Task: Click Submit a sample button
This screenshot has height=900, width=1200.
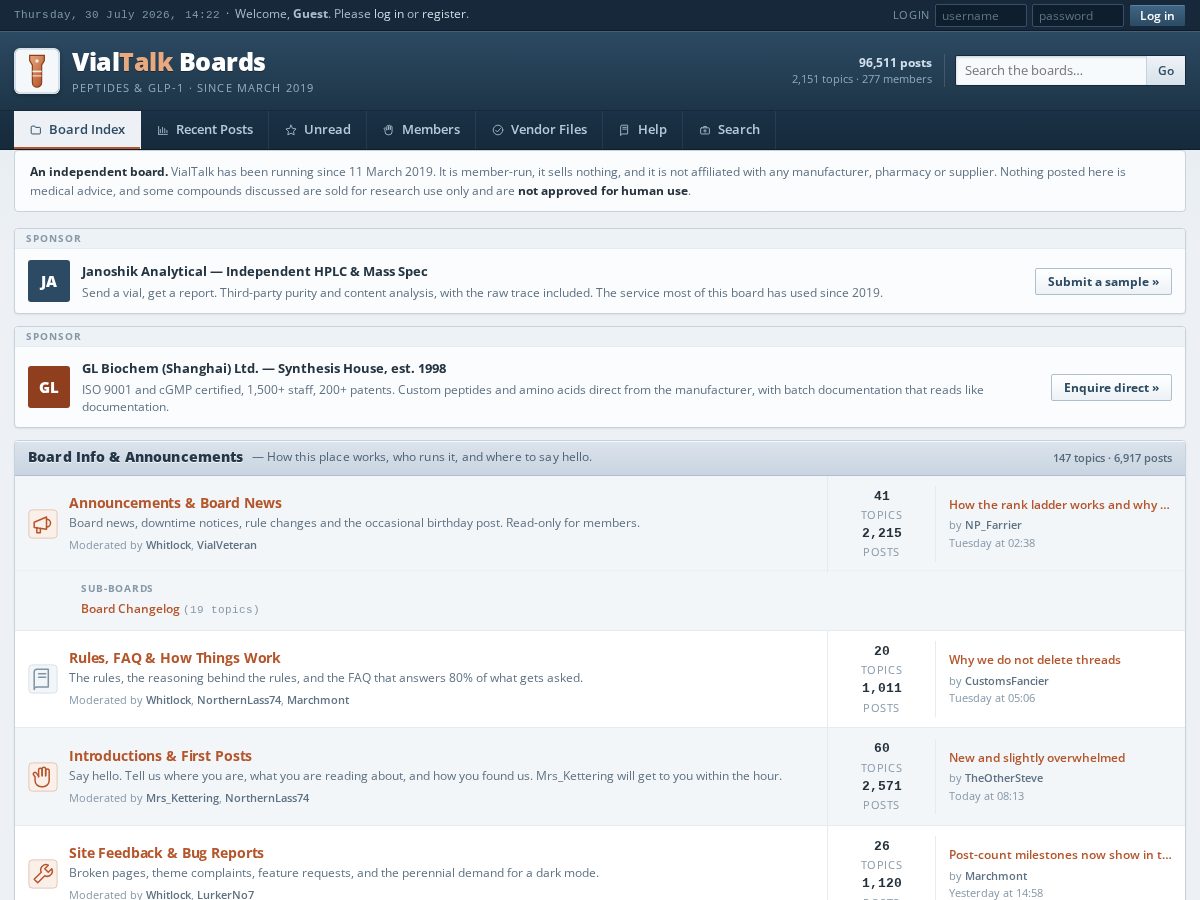Action: pyautogui.click(x=1103, y=282)
